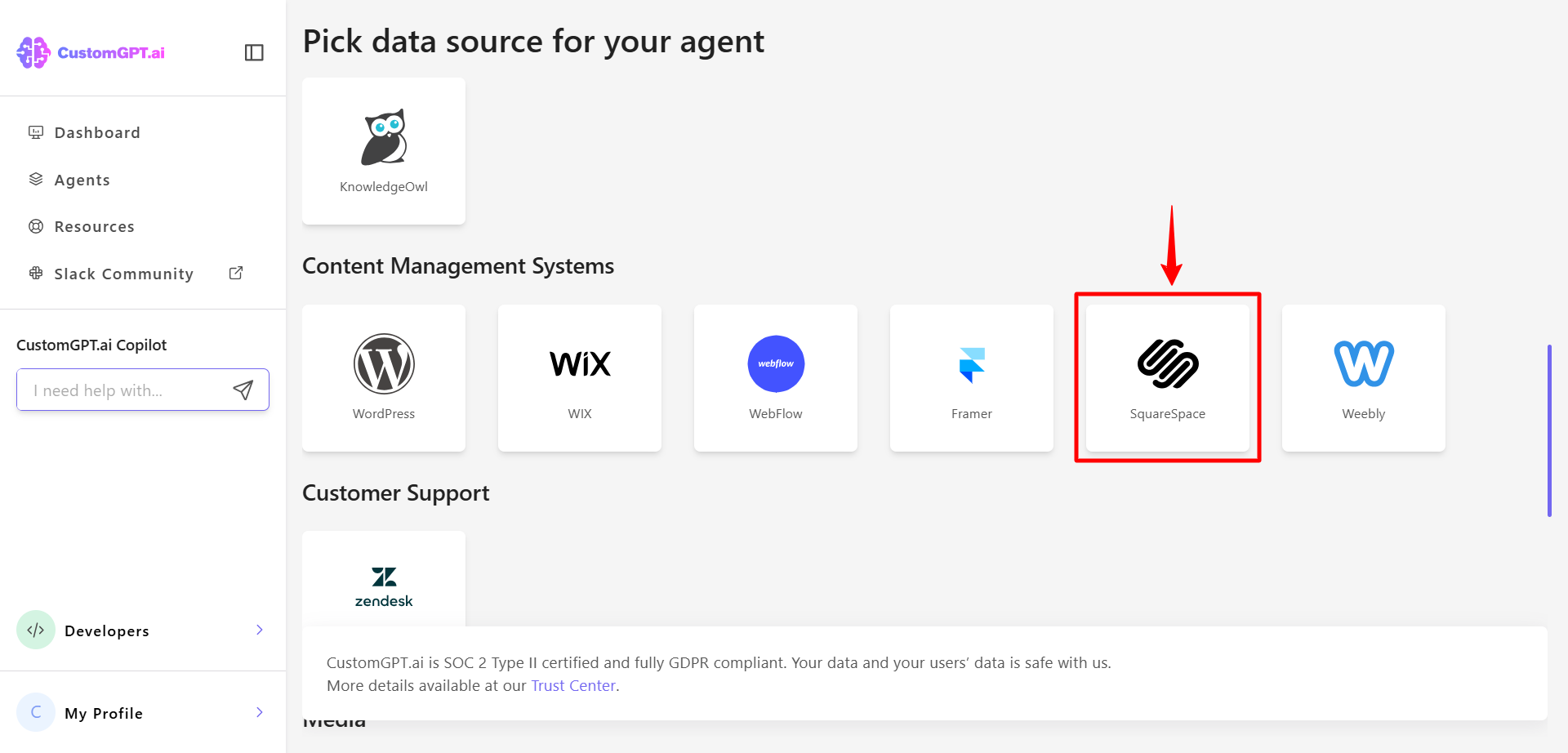1568x753 pixels.
Task: Click the My Profile avatar circle
Action: pyautogui.click(x=36, y=712)
